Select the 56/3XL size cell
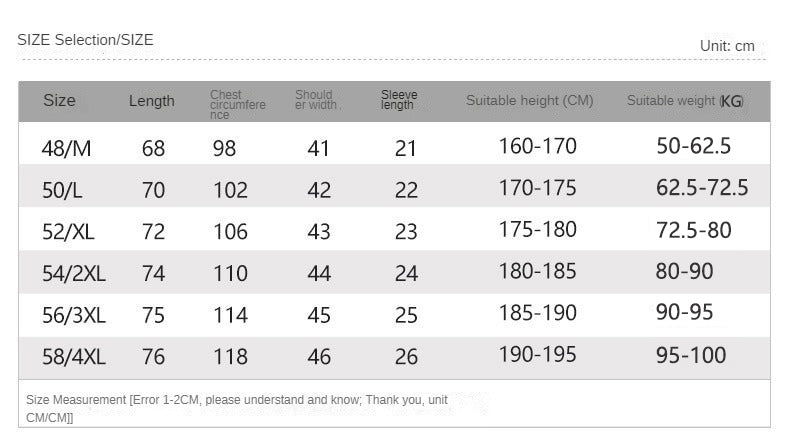The image size is (790, 446). tap(73, 315)
